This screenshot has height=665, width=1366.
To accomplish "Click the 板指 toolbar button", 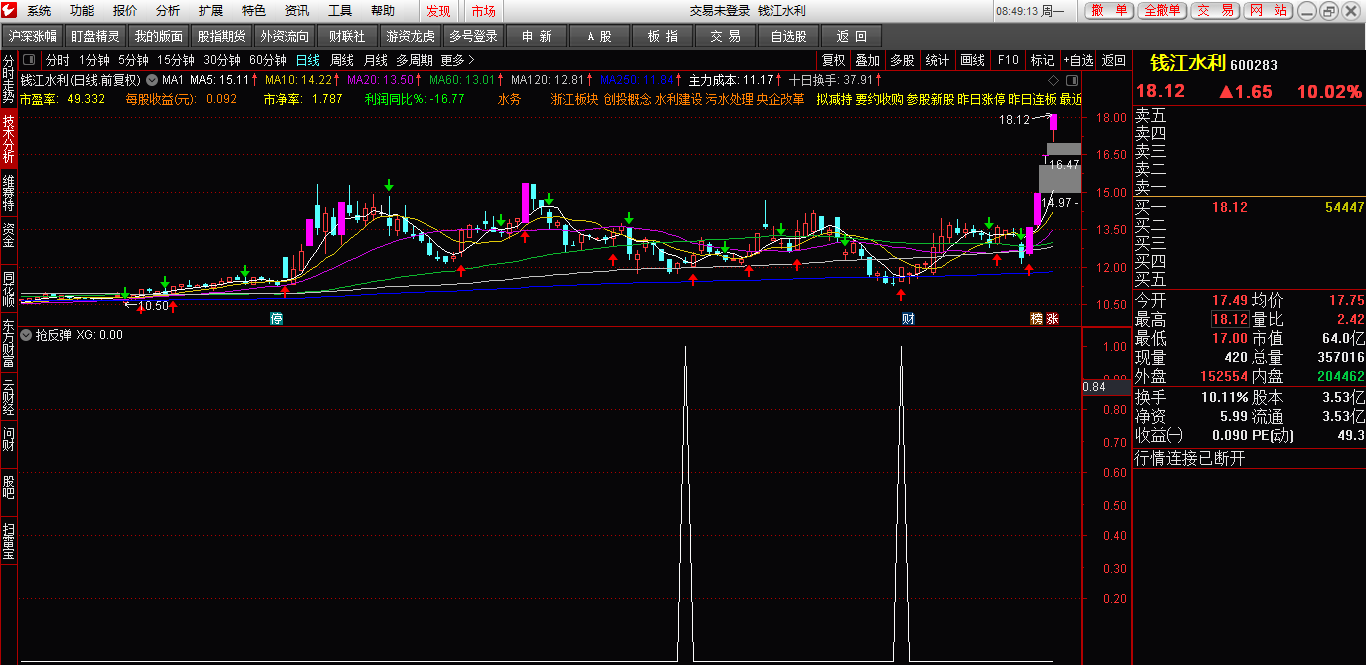I will pos(663,36).
